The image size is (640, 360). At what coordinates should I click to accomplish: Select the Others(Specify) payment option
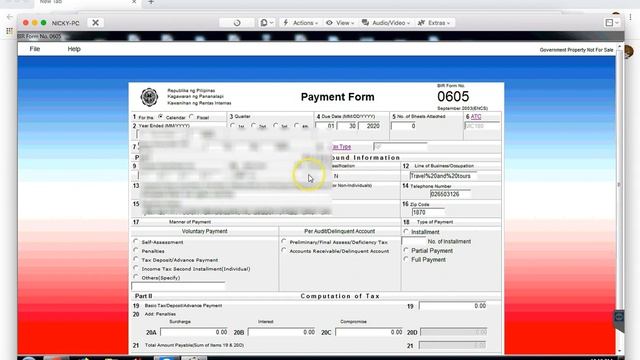tap(136, 277)
